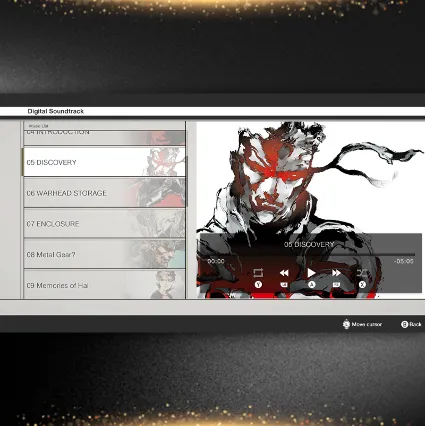Select partially hidden track 04 INTRODUCTION
This screenshot has width=425, height=426.
[104, 137]
